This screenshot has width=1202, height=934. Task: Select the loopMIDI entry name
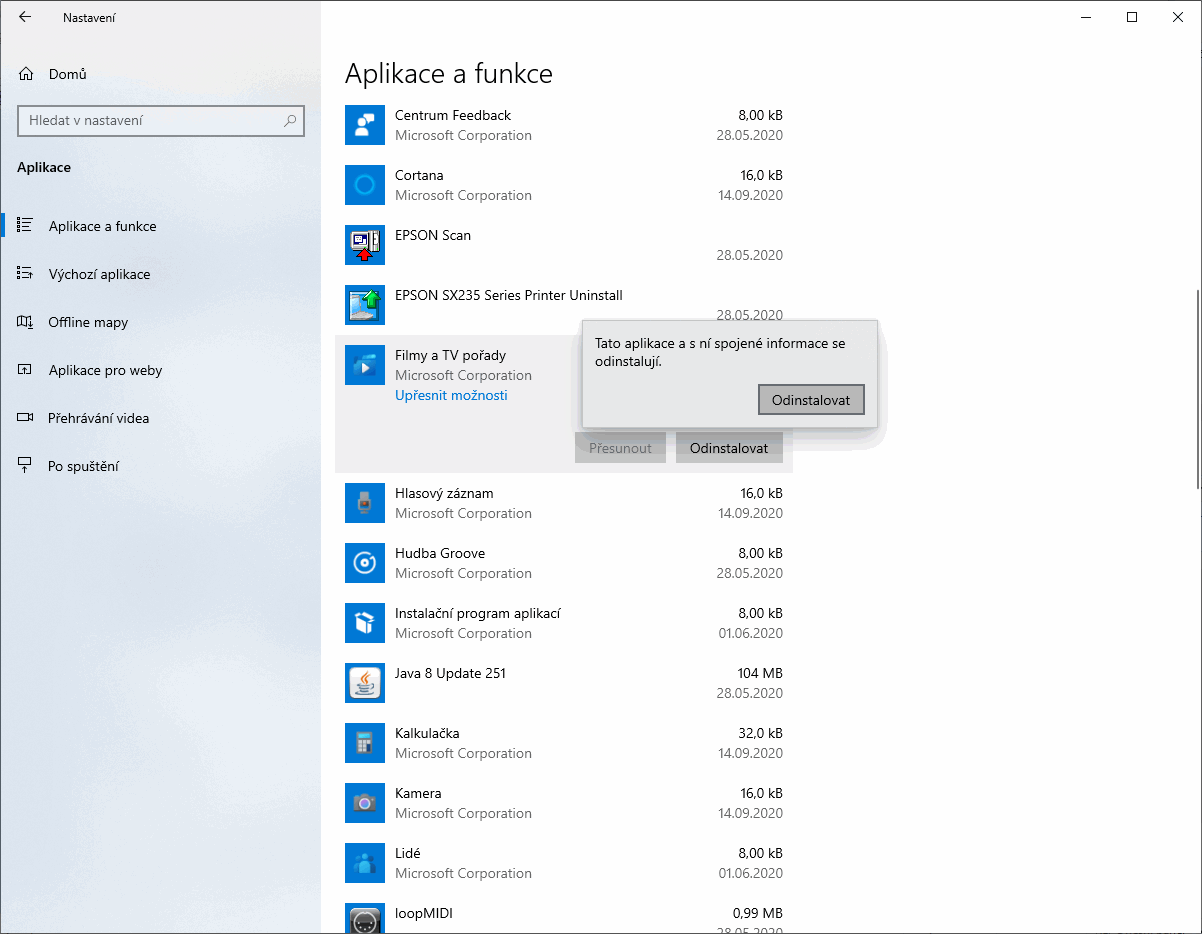coord(425,913)
